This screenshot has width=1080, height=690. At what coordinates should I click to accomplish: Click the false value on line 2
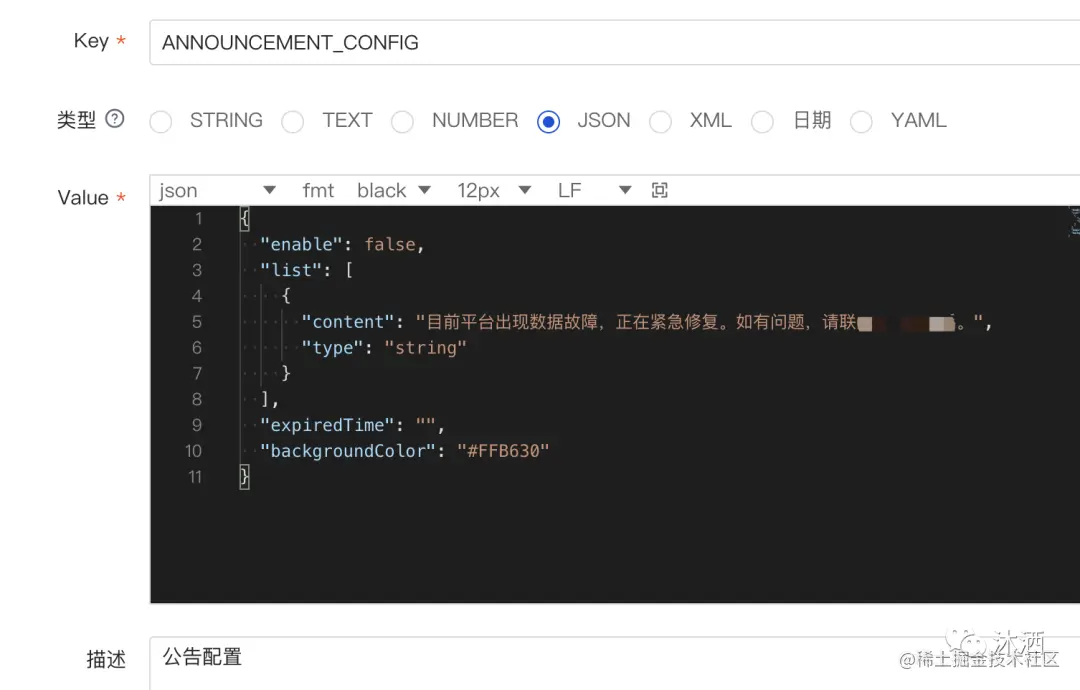pos(390,244)
